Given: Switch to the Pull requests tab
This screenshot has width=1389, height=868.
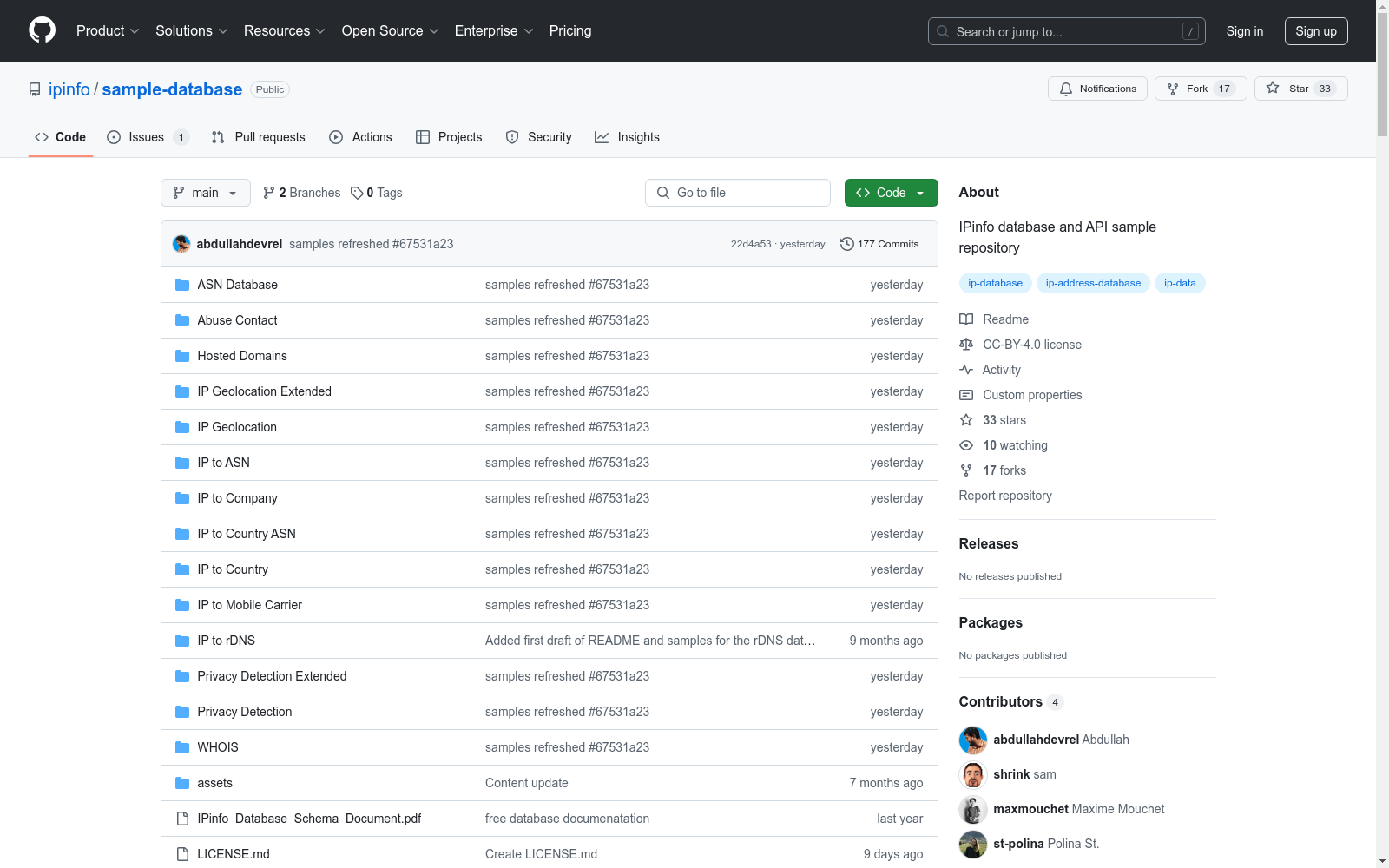Looking at the screenshot, I should [x=259, y=137].
